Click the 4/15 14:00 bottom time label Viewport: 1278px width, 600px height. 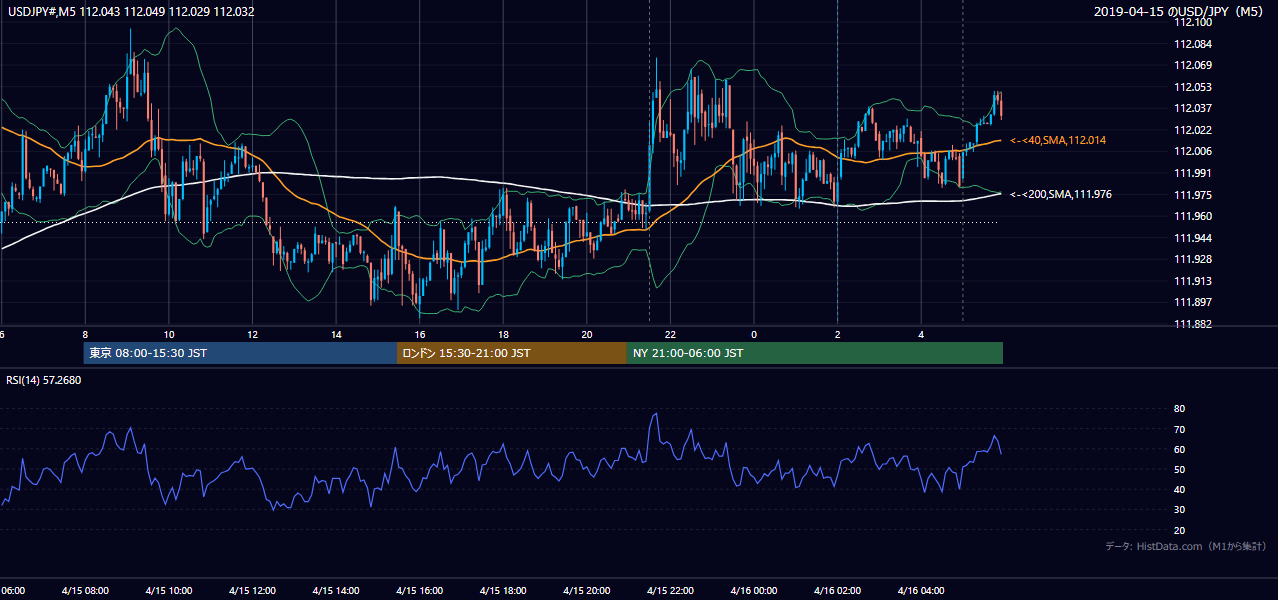click(335, 591)
